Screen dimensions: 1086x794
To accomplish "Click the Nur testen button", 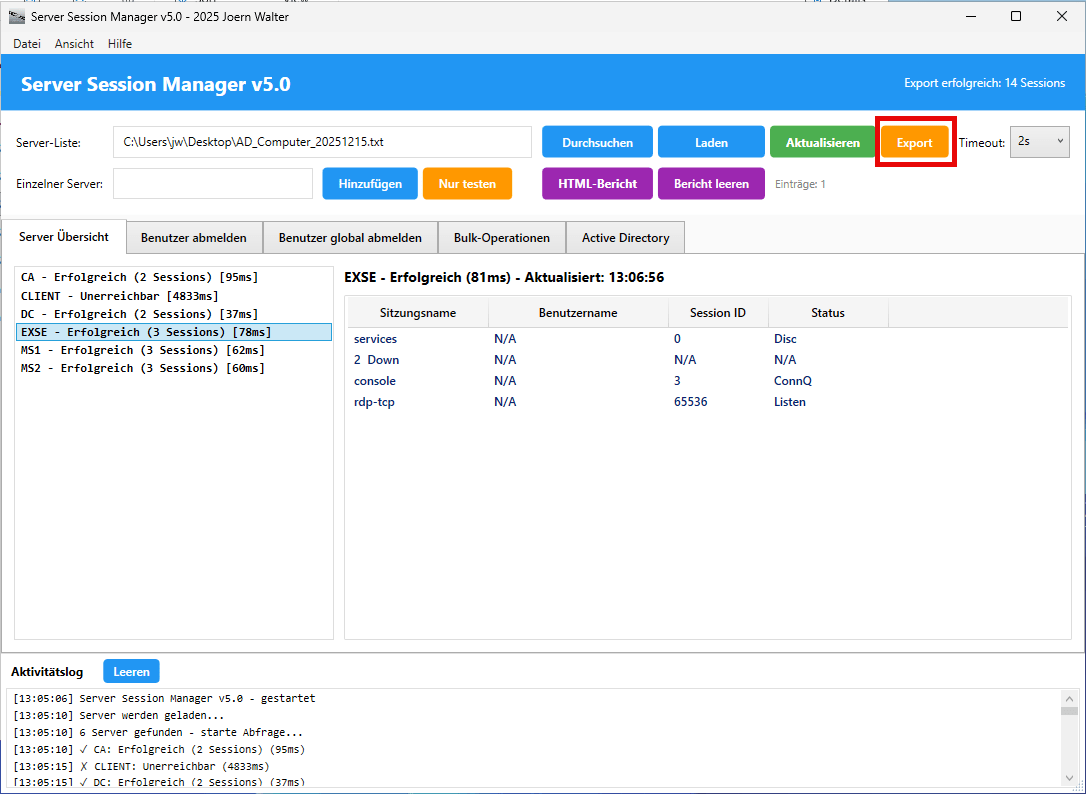I will 467,184.
